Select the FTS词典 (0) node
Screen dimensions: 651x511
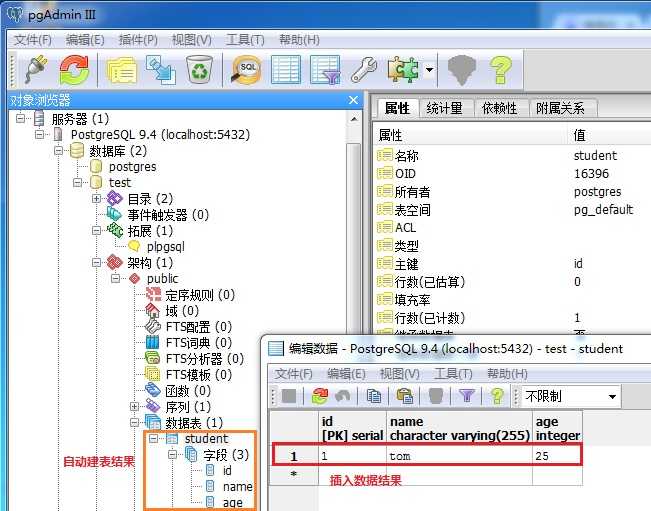tap(198, 343)
